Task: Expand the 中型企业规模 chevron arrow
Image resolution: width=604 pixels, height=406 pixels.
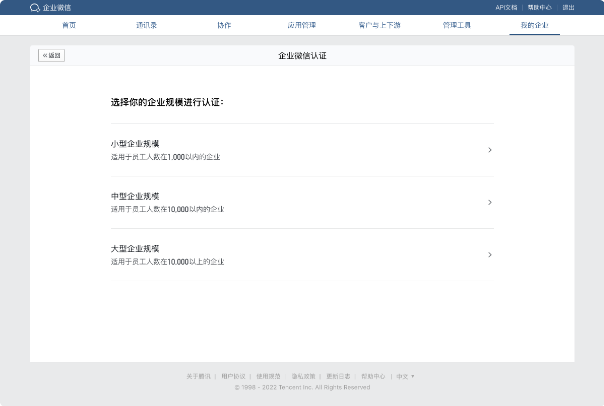Action: point(489,202)
